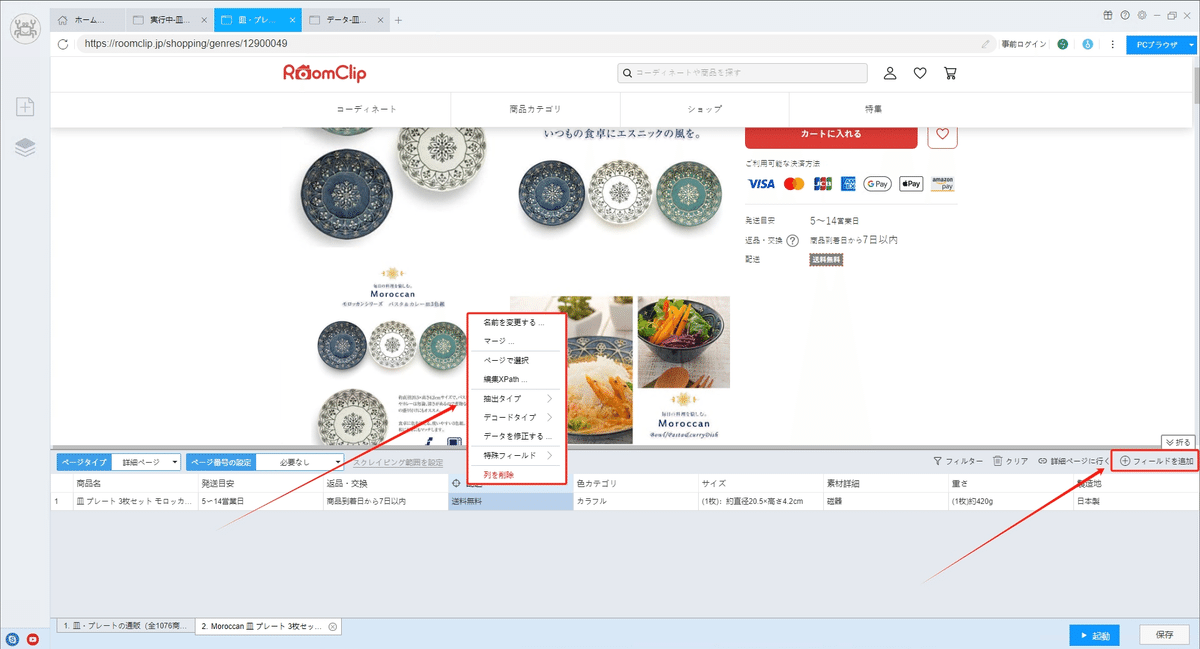This screenshot has height=649, width=1200.
Task: Select ページで選択 in context menu
Action: click(x=516, y=360)
